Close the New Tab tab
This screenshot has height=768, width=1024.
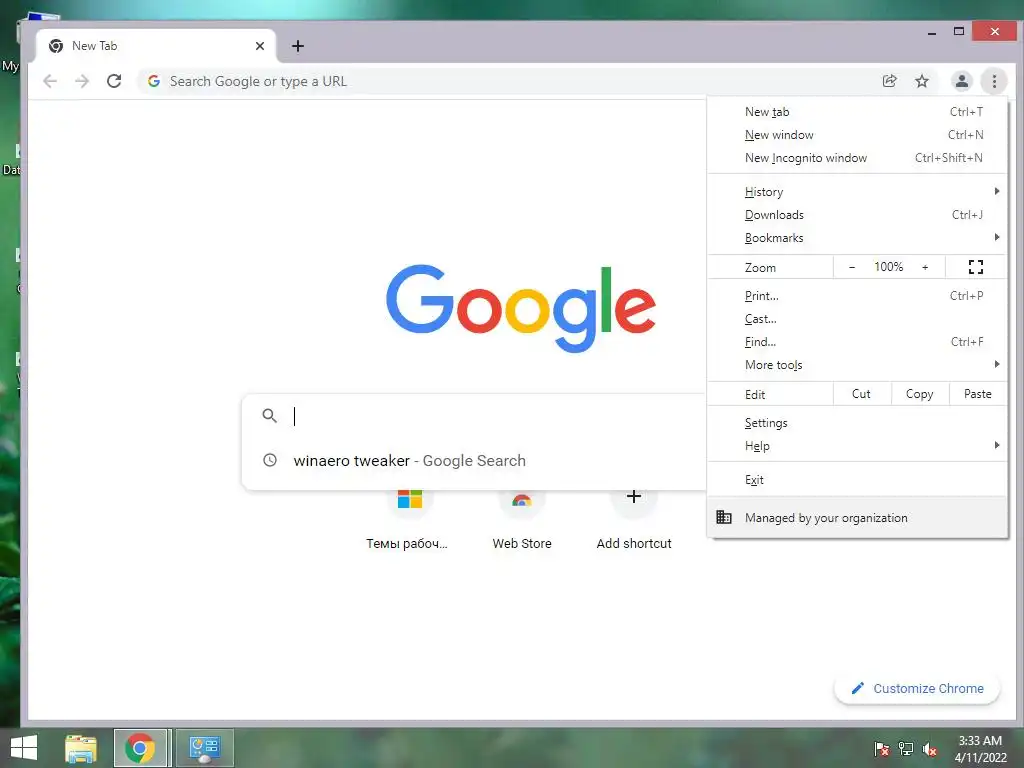point(260,46)
